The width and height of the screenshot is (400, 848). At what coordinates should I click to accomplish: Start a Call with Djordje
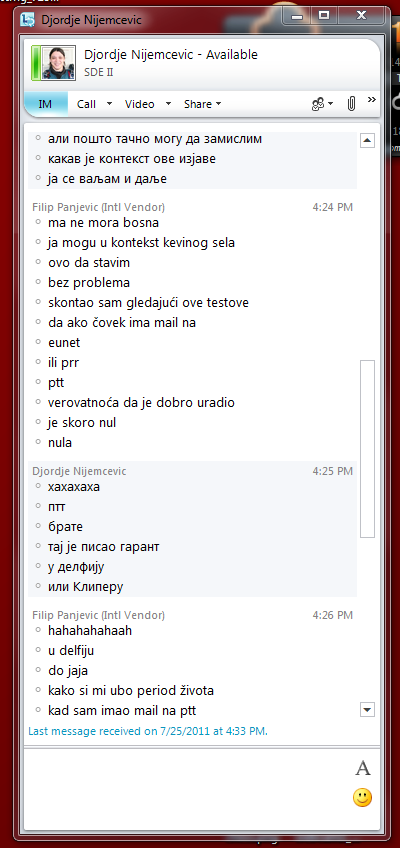pyautogui.click(x=86, y=104)
